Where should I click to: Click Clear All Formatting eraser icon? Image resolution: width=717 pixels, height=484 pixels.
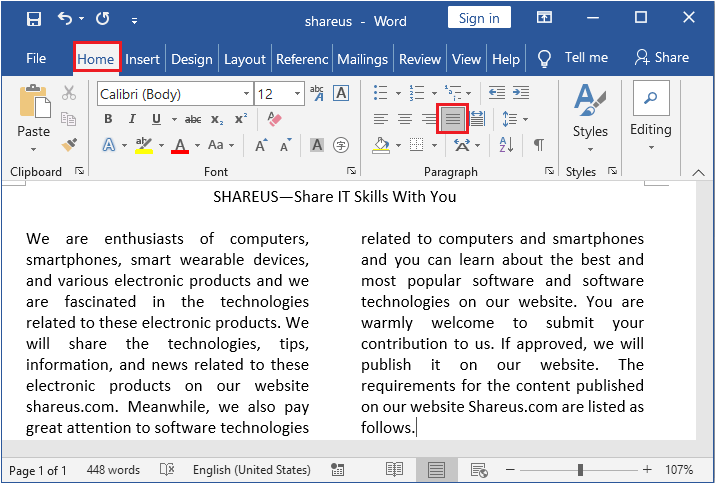274,119
